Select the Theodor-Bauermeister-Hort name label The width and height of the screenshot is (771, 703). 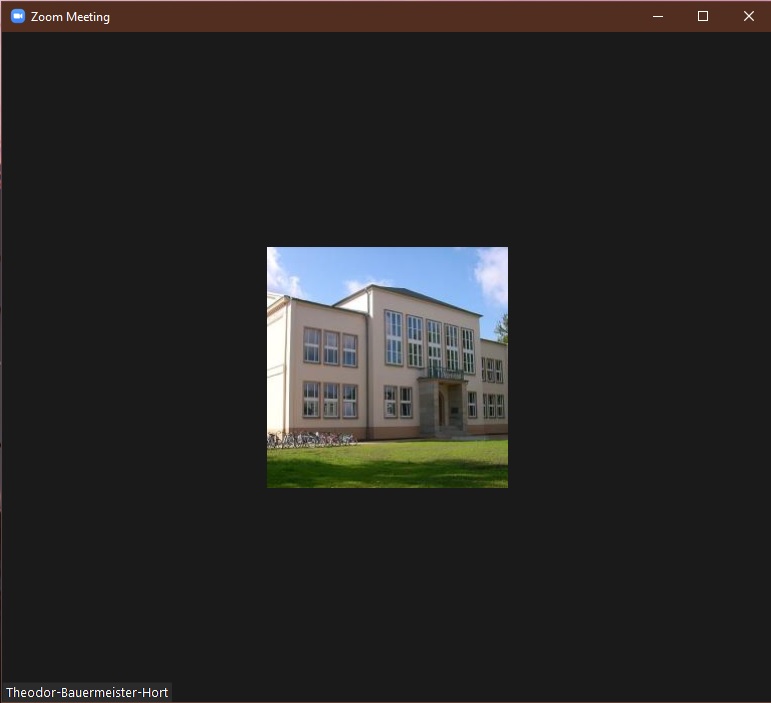tap(87, 692)
